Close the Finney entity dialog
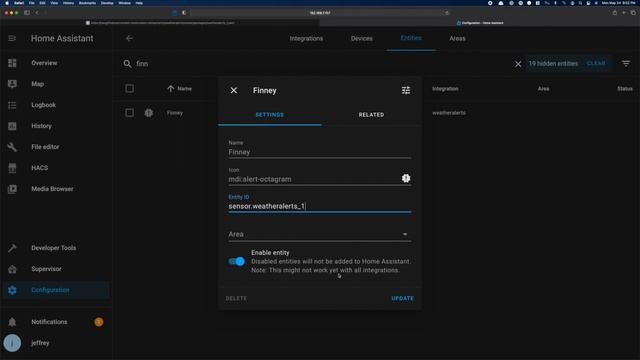The image size is (640, 360). [234, 90]
